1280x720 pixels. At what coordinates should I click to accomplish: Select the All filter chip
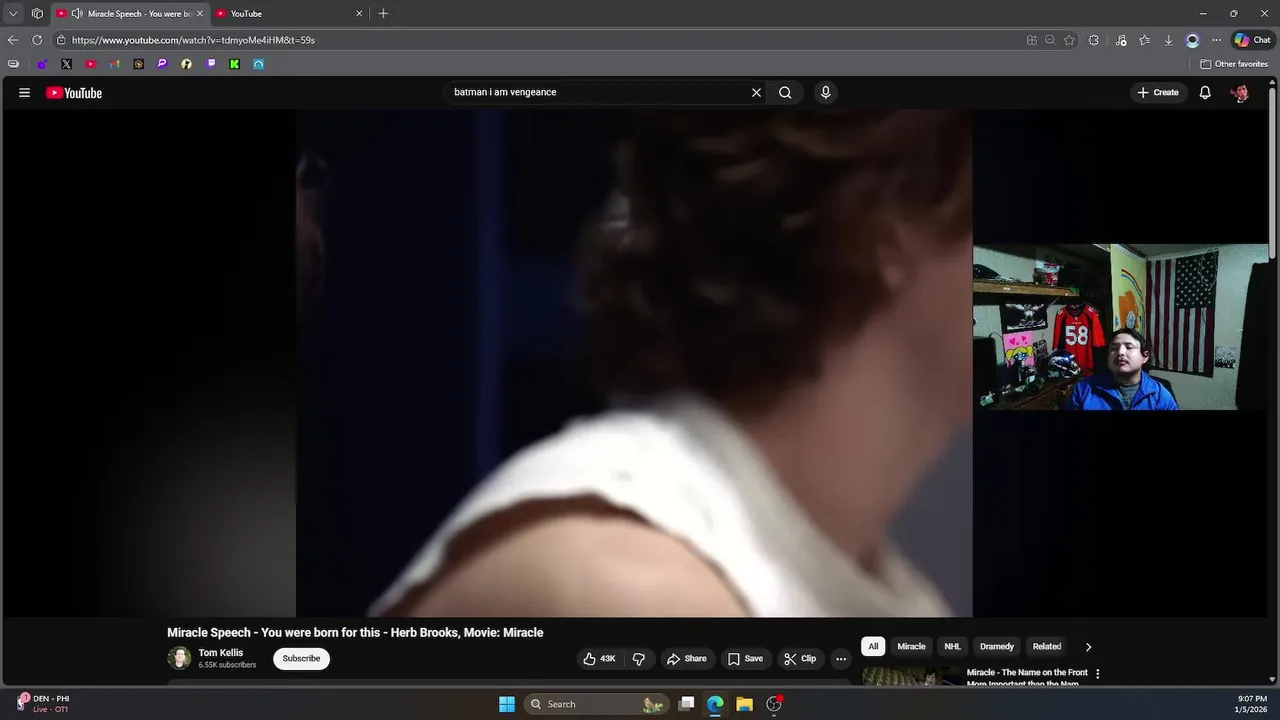(x=873, y=646)
